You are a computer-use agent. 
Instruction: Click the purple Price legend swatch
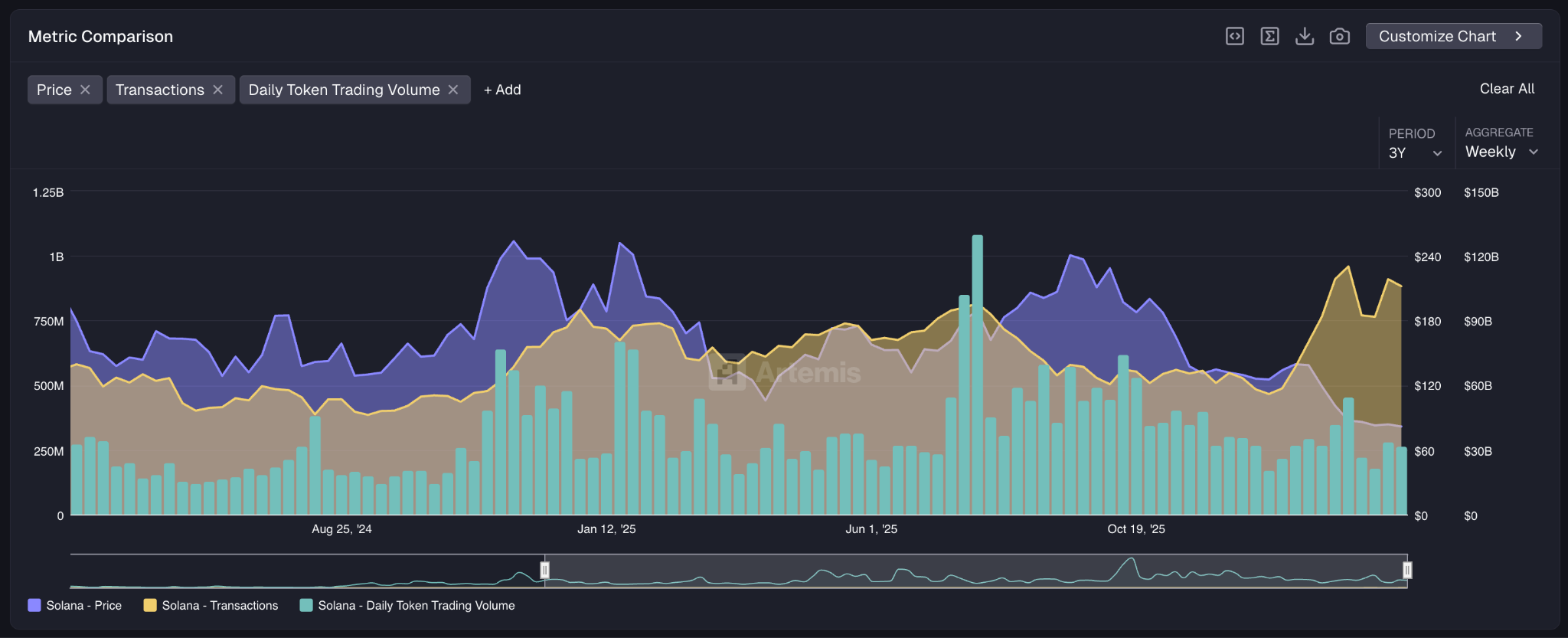coord(34,605)
